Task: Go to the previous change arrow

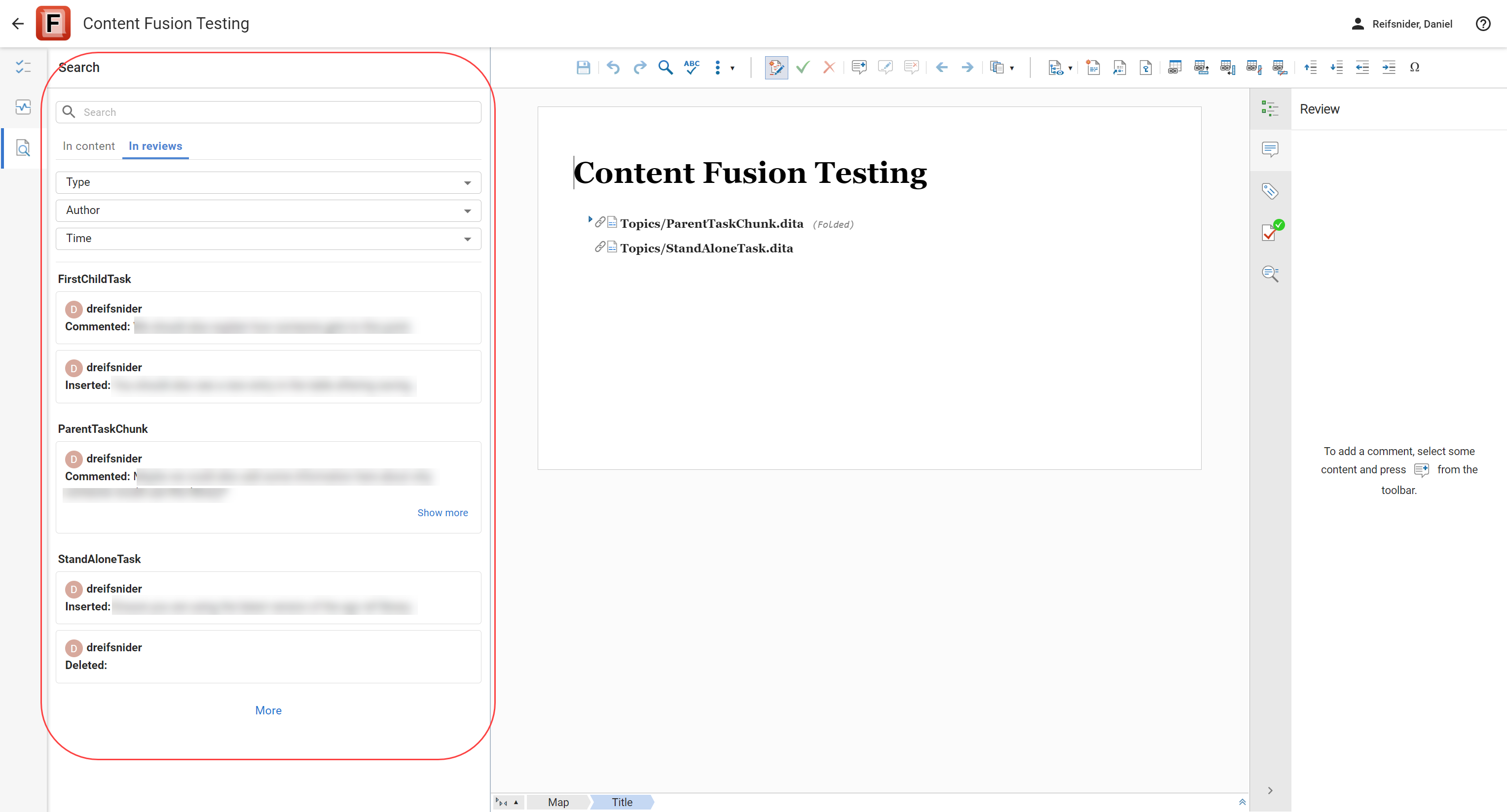Action: click(x=941, y=67)
